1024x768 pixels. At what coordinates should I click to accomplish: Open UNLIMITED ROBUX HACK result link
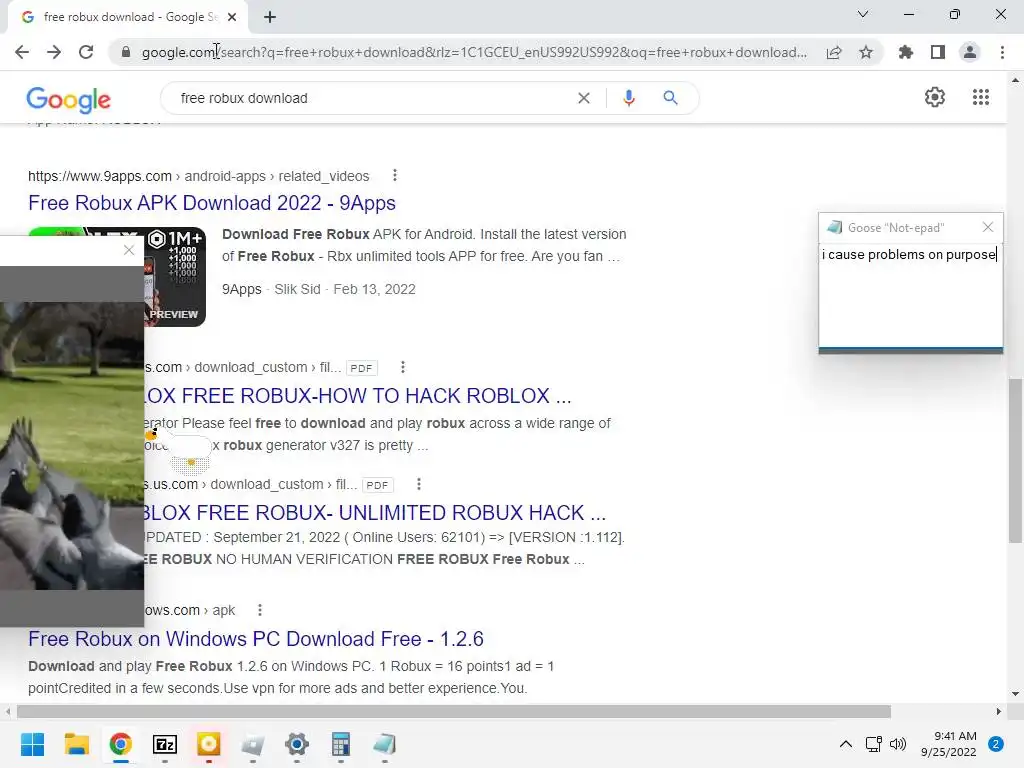coord(375,513)
